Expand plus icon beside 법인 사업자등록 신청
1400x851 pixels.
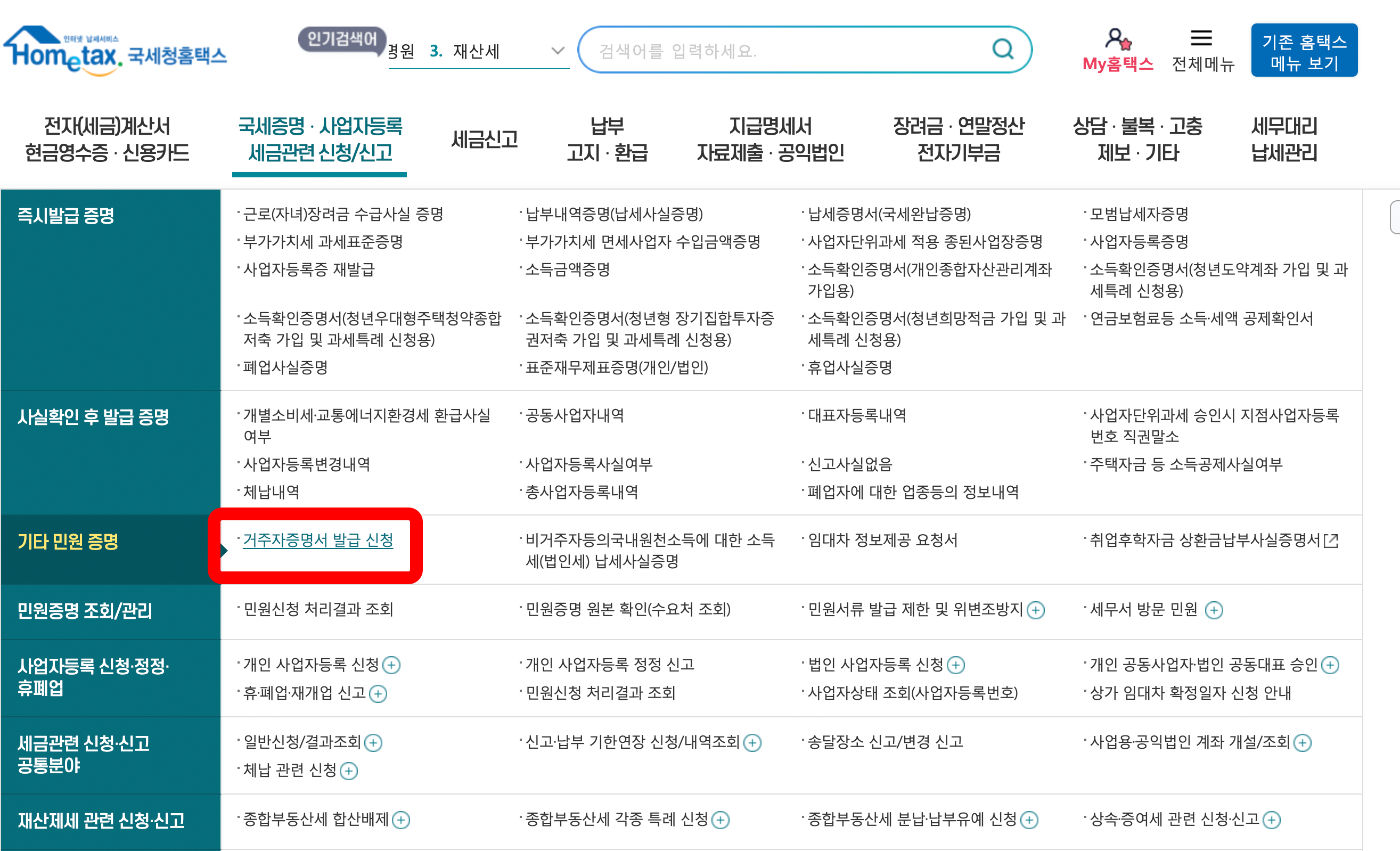(956, 665)
